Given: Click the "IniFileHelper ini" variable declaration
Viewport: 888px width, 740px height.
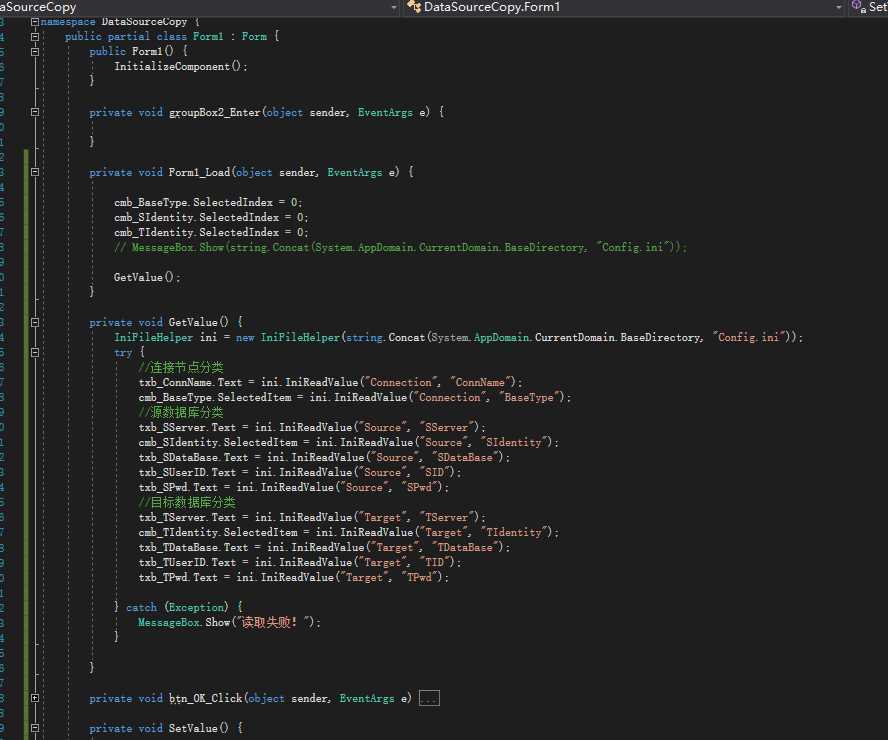Looking at the screenshot, I should click(x=166, y=337).
